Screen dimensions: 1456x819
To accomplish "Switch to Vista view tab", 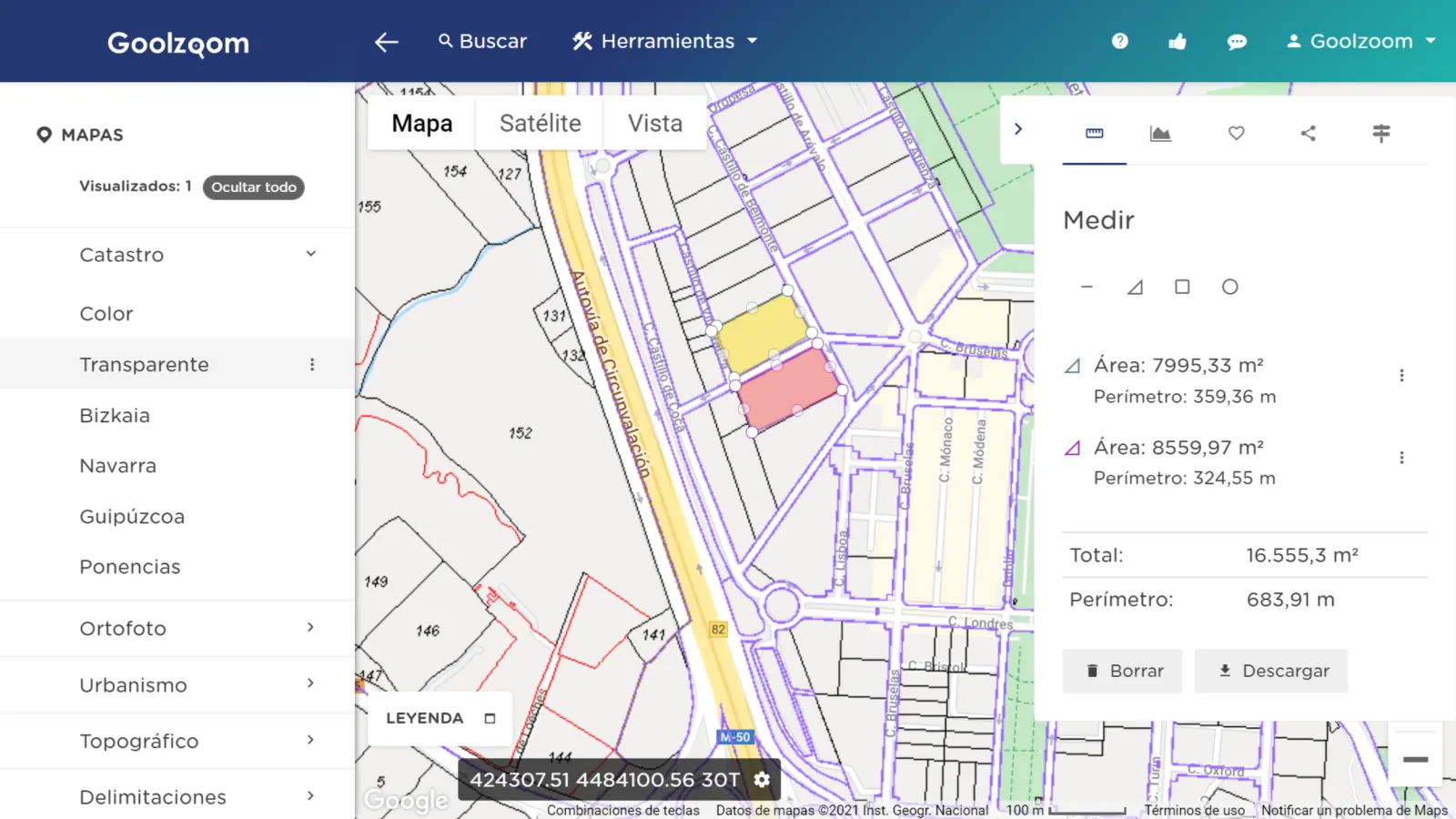I will tap(655, 123).
